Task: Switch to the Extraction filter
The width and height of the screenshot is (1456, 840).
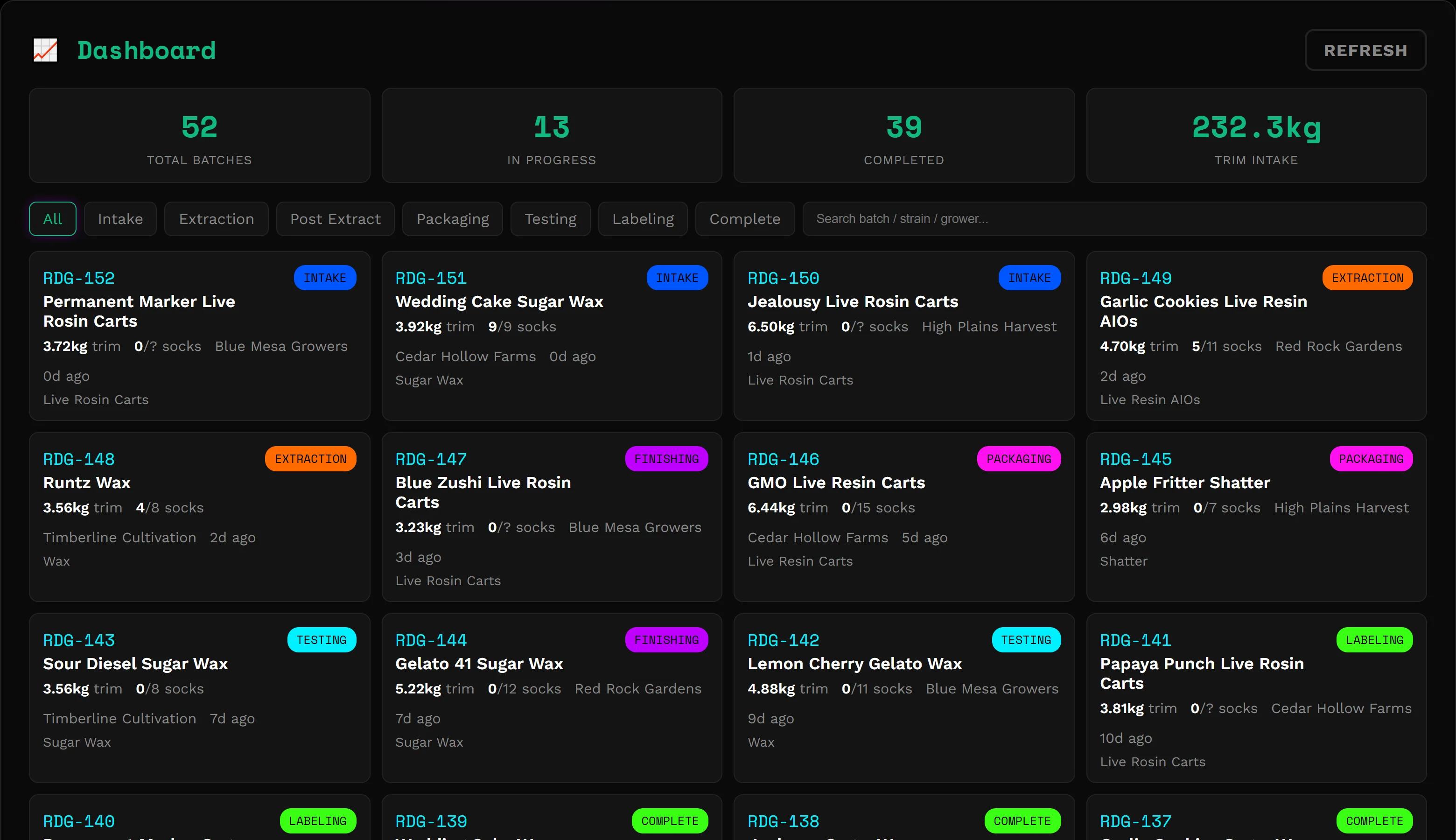Action: (x=217, y=219)
